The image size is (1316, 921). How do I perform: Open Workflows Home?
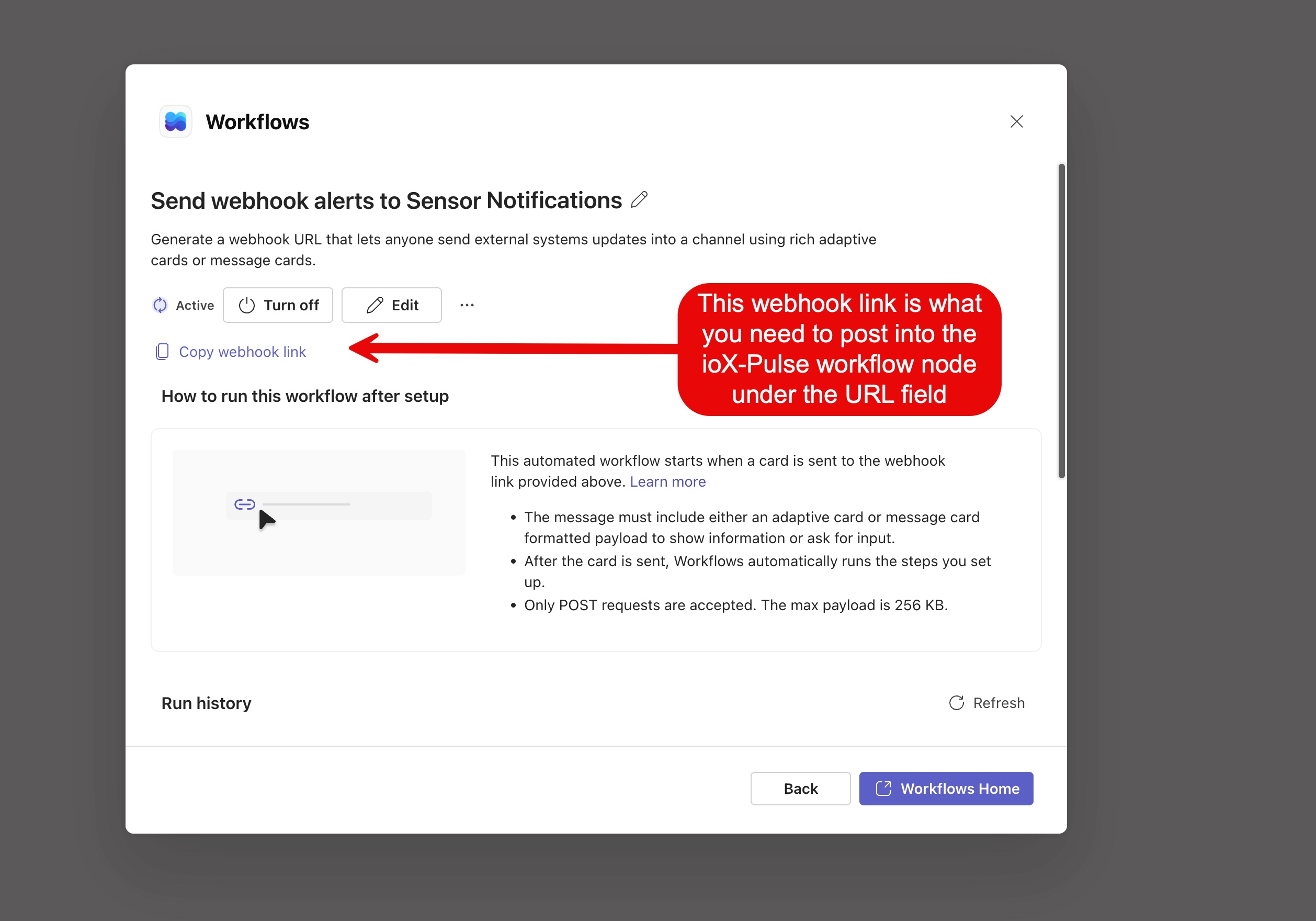(x=946, y=789)
